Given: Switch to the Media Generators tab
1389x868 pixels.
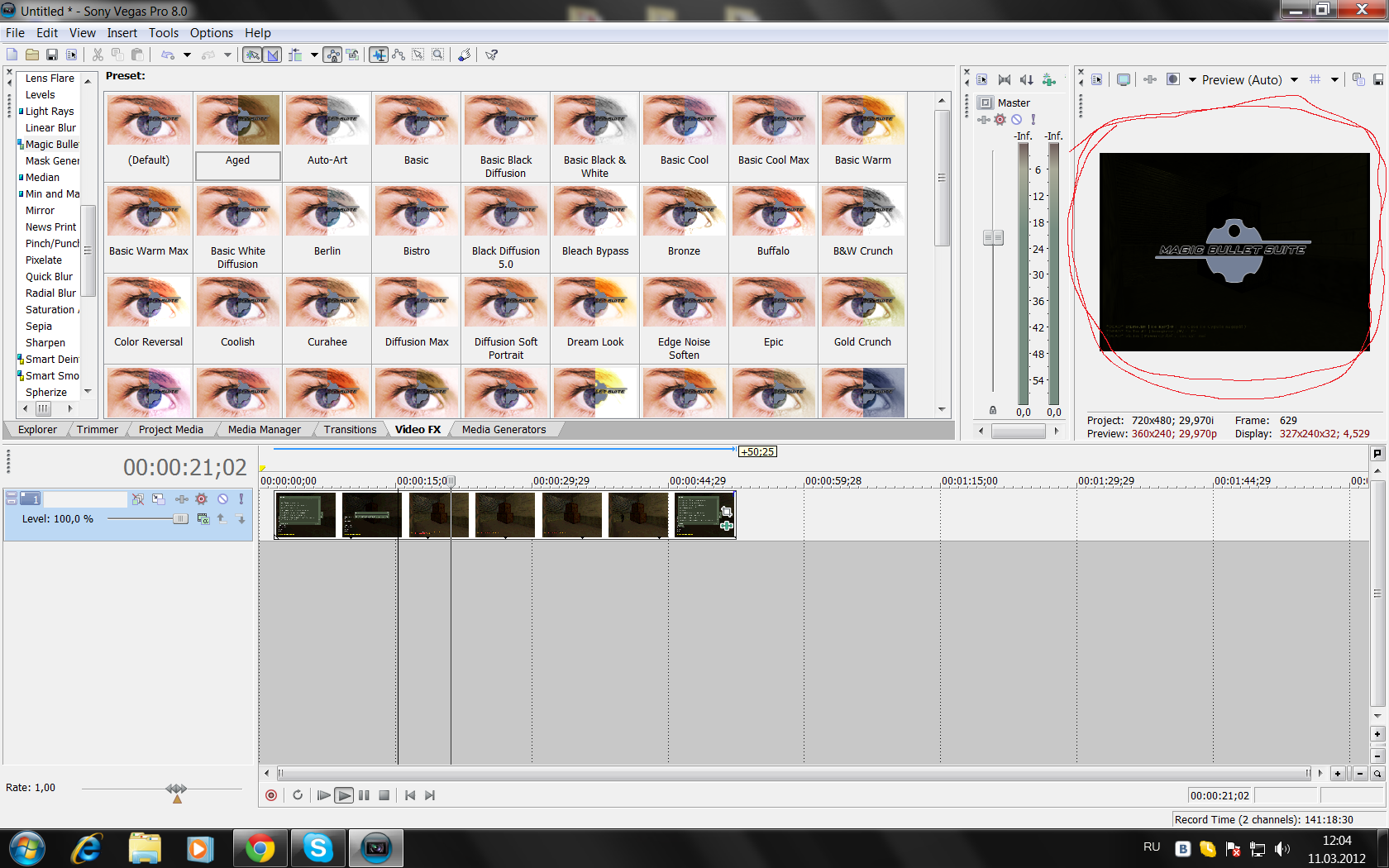Looking at the screenshot, I should click(x=504, y=429).
